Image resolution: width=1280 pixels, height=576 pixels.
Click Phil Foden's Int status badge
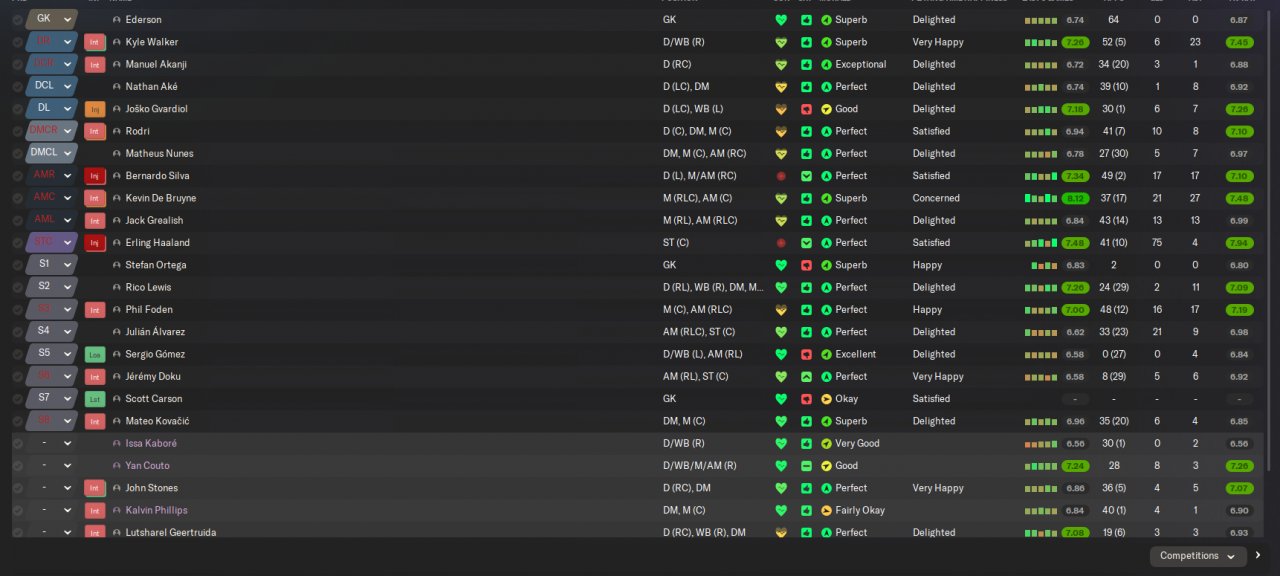pos(95,310)
